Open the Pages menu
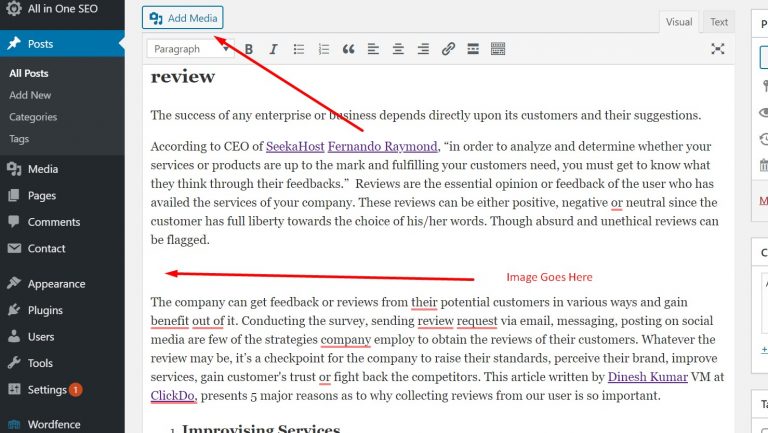The image size is (768, 433). (62, 195)
